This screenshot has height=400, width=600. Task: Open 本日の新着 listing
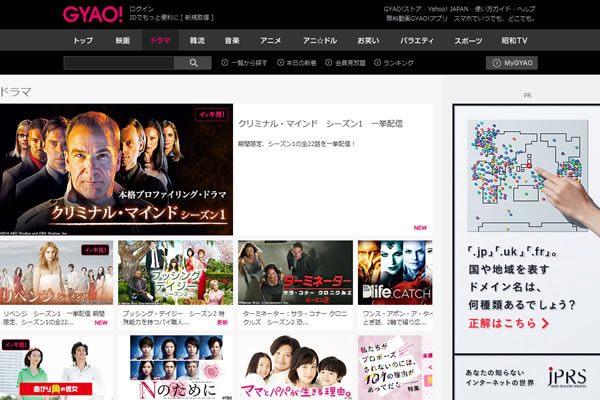pyautogui.click(x=297, y=63)
